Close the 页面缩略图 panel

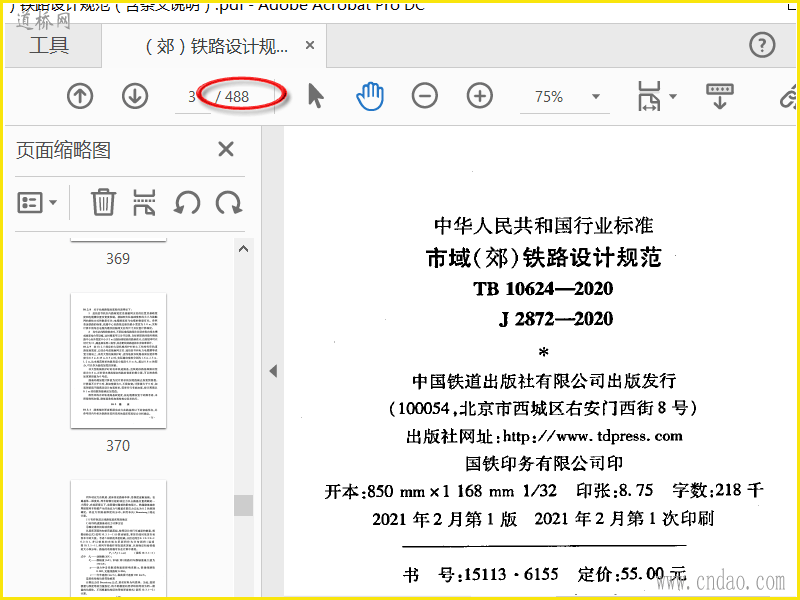coord(226,149)
